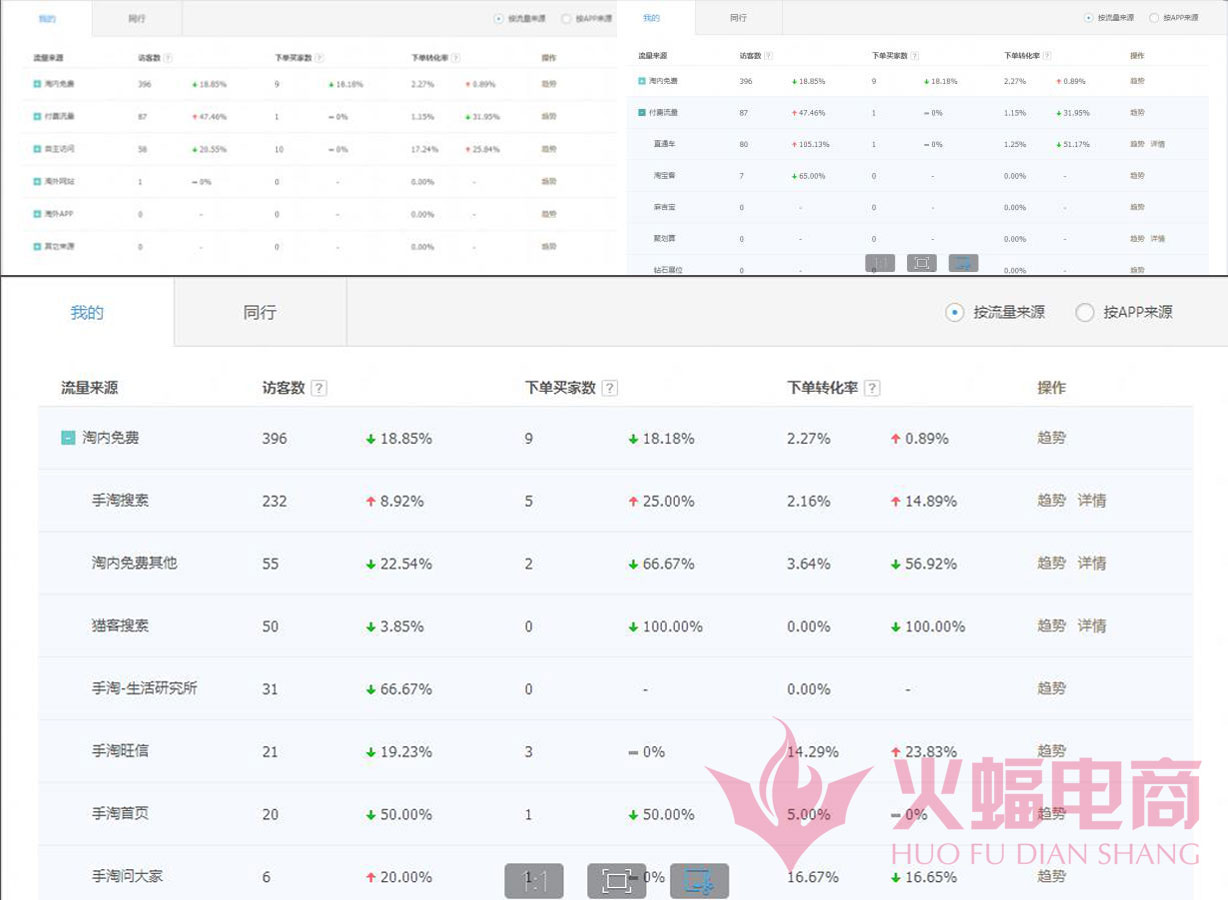Open 详情 link for 直通车 row
Viewport: 1228px width, 900px height.
point(1157,145)
